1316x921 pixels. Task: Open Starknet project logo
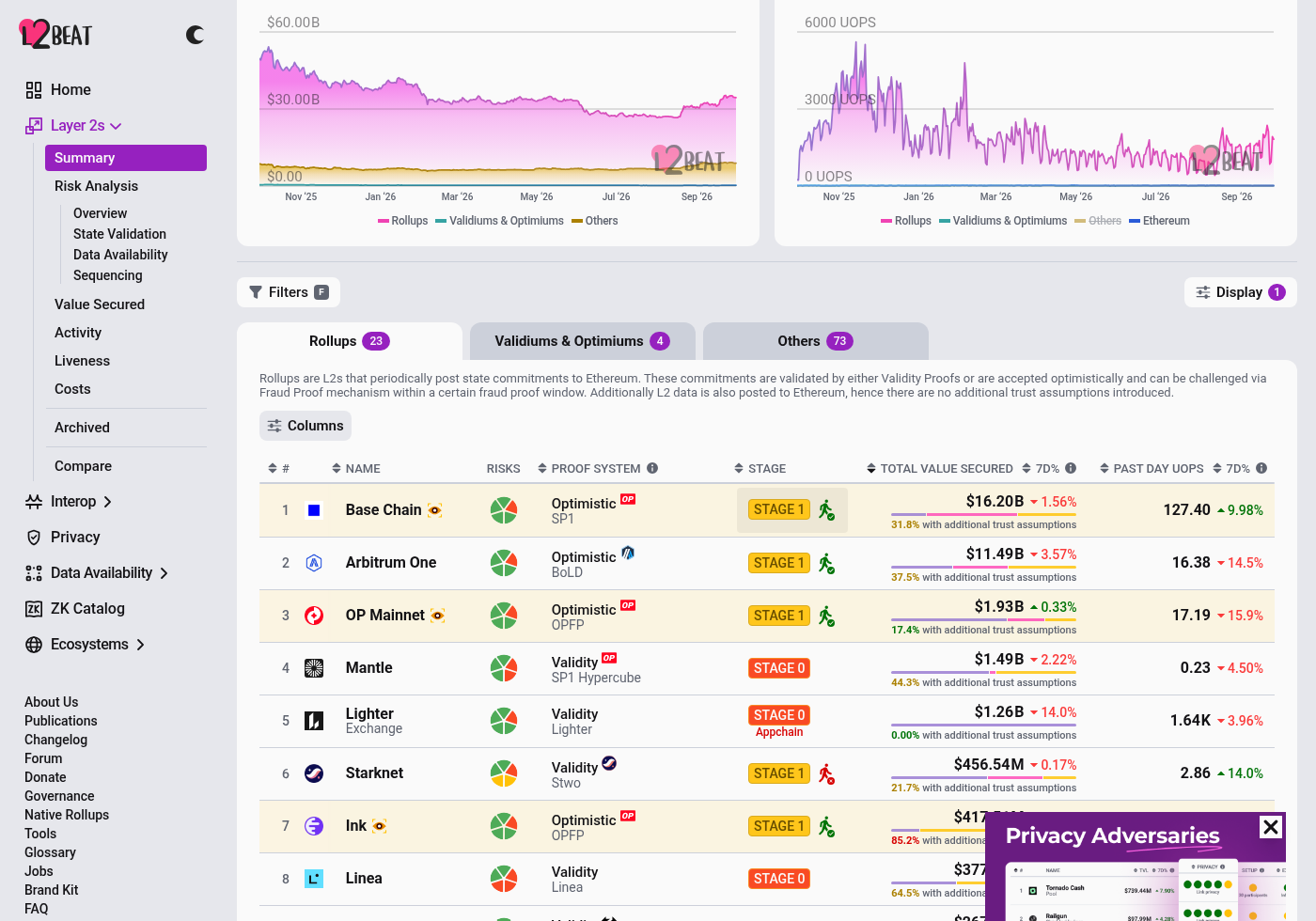[x=314, y=773]
